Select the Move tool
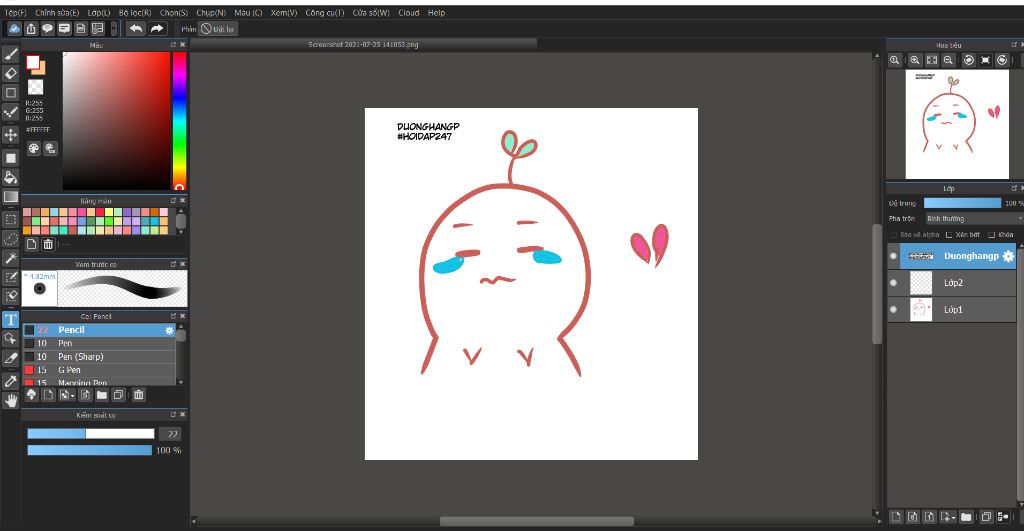Screen dimensions: 1024x531 point(10,135)
